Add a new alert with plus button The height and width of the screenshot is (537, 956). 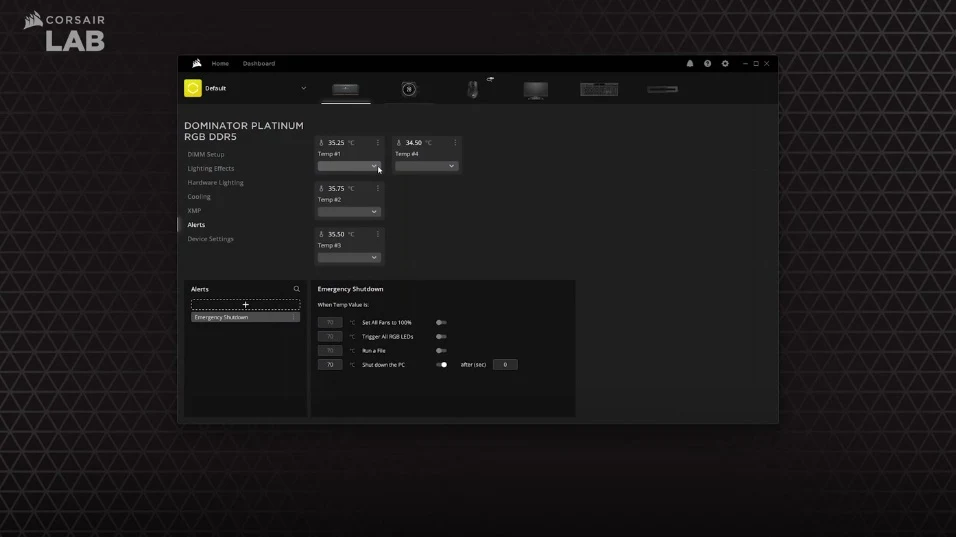click(x=246, y=304)
